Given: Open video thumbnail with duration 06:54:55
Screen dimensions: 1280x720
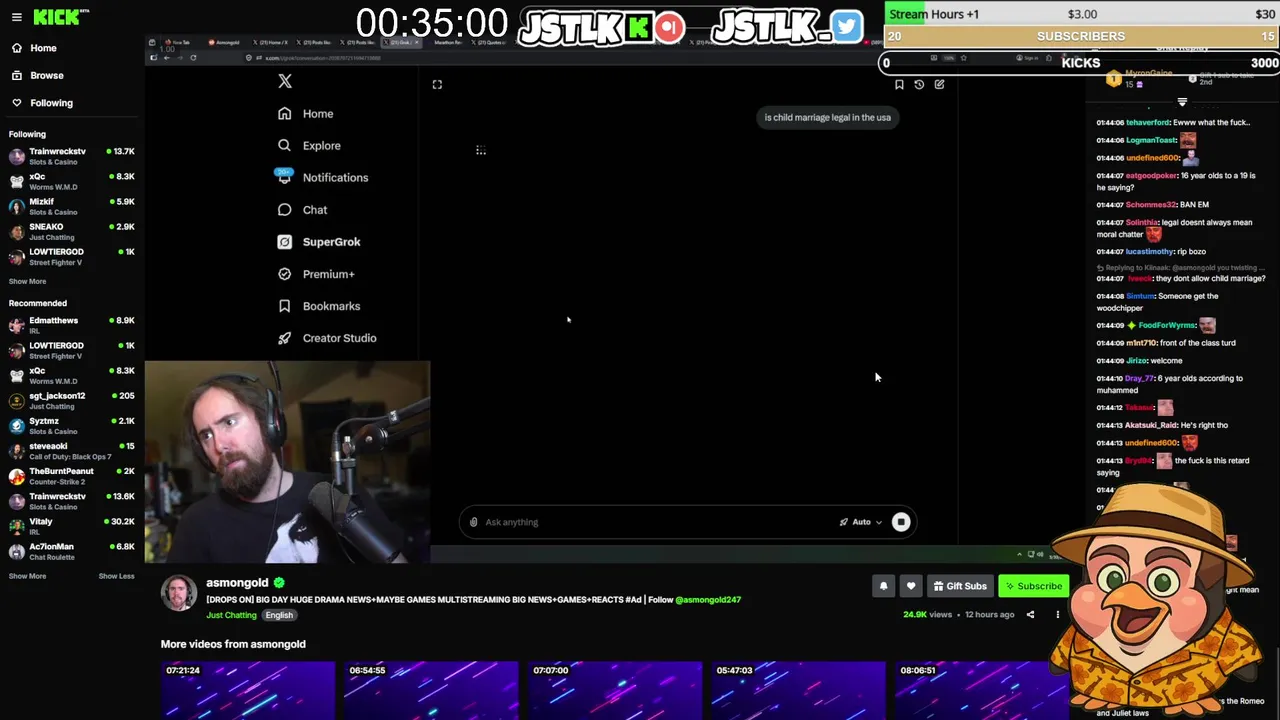Looking at the screenshot, I should pyautogui.click(x=431, y=690).
